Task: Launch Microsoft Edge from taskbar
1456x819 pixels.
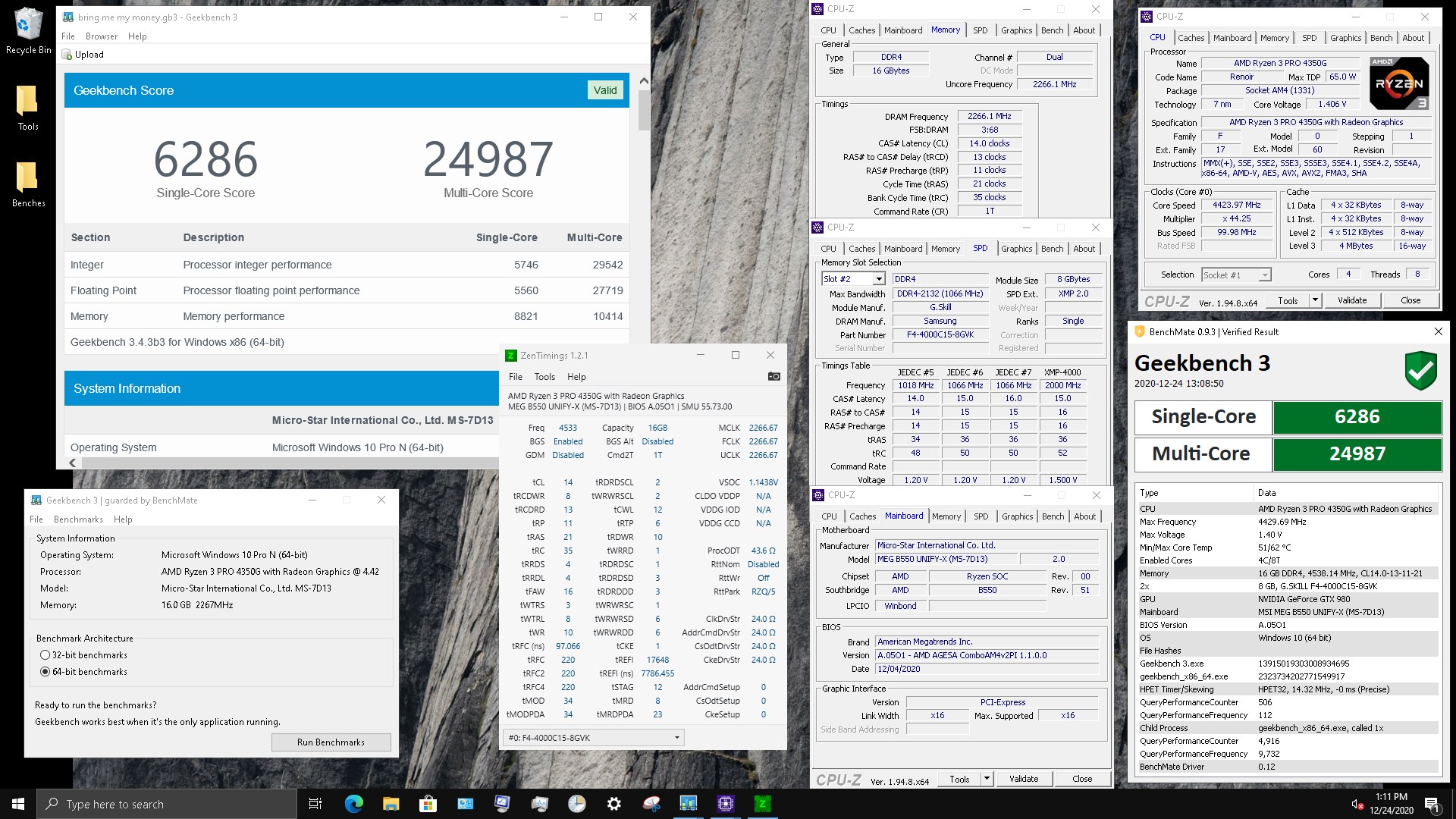Action: pyautogui.click(x=353, y=804)
